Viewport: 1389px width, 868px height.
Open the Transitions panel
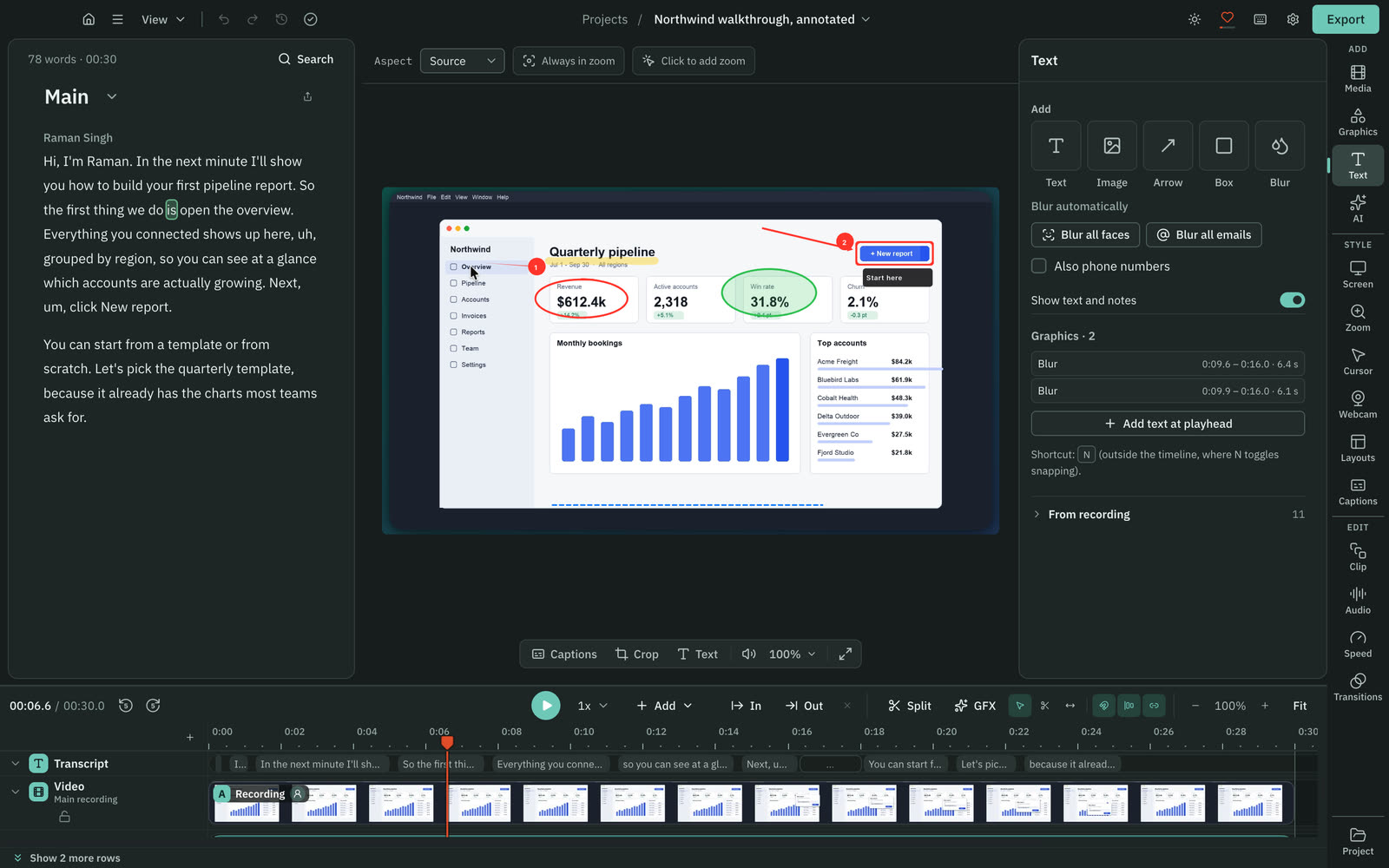1358,687
